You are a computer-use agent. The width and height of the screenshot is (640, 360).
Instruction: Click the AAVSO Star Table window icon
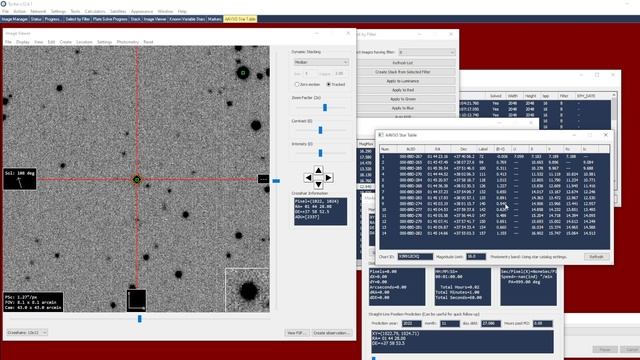(x=381, y=135)
